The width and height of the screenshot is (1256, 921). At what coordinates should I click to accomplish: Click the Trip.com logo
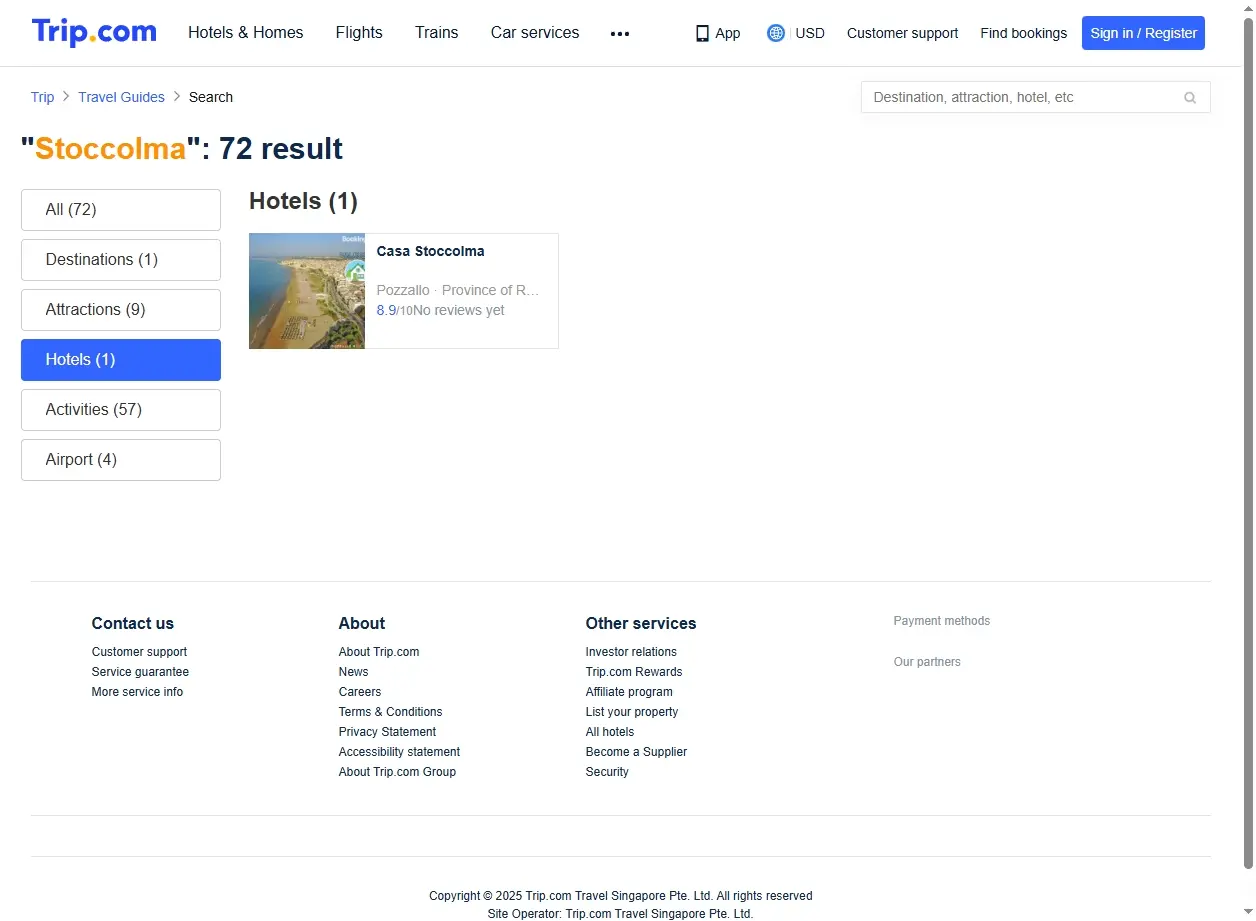[94, 32]
